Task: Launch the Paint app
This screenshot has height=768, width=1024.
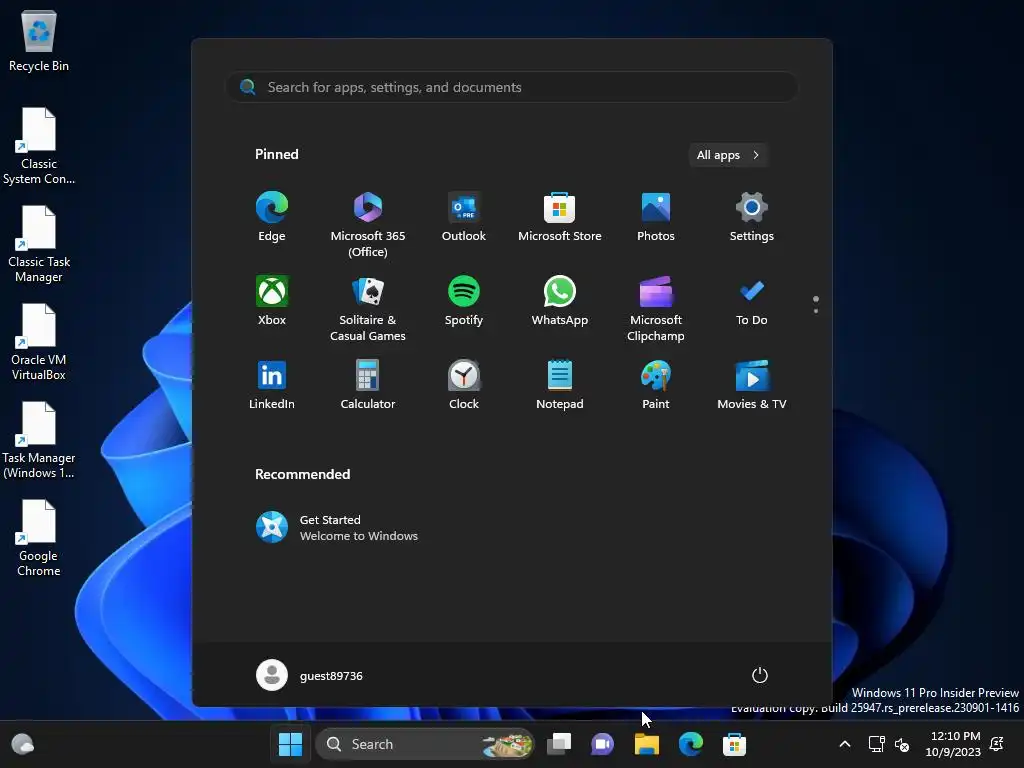Action: click(656, 385)
